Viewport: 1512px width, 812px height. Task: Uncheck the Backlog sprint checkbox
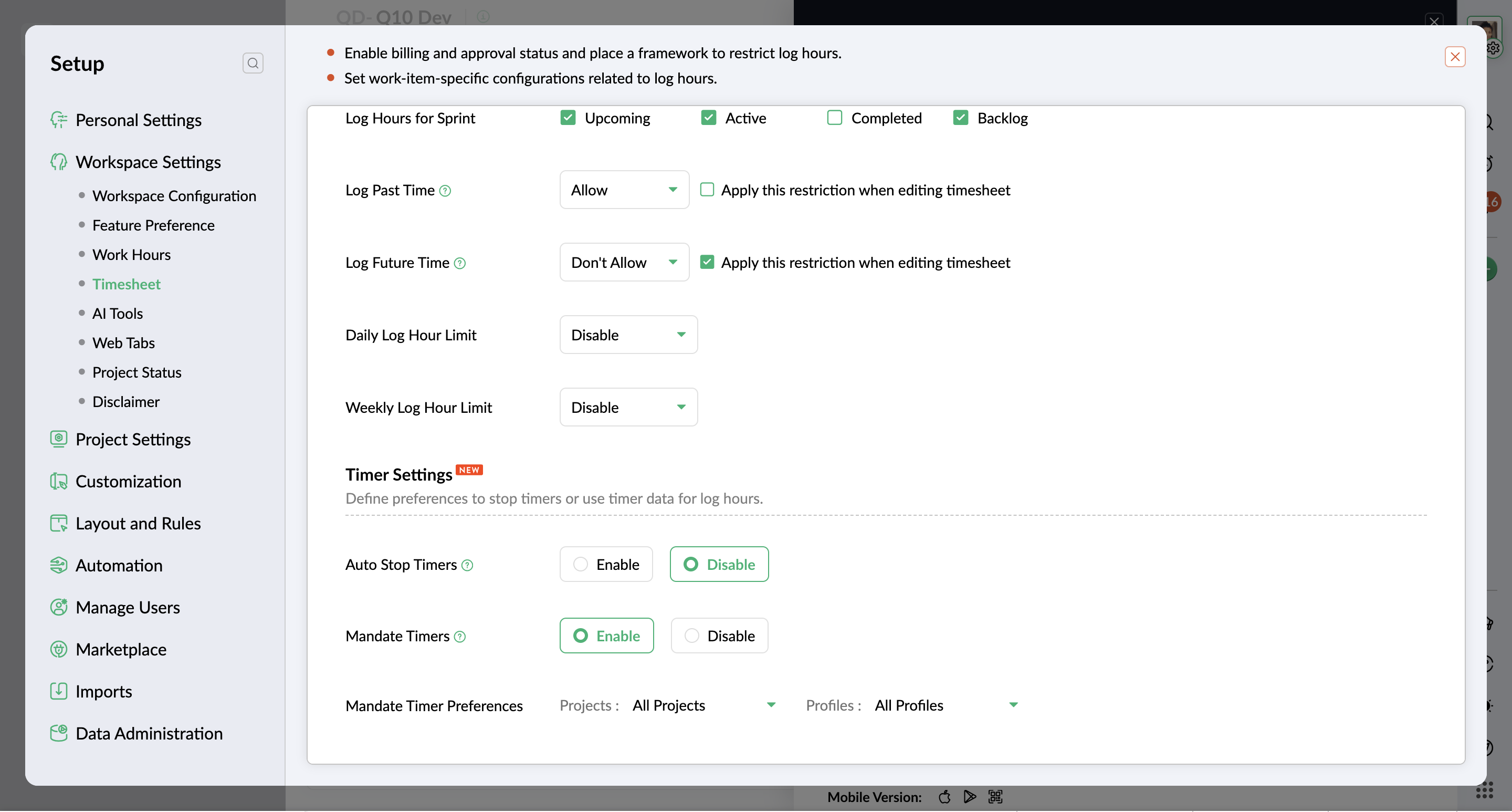coord(960,118)
